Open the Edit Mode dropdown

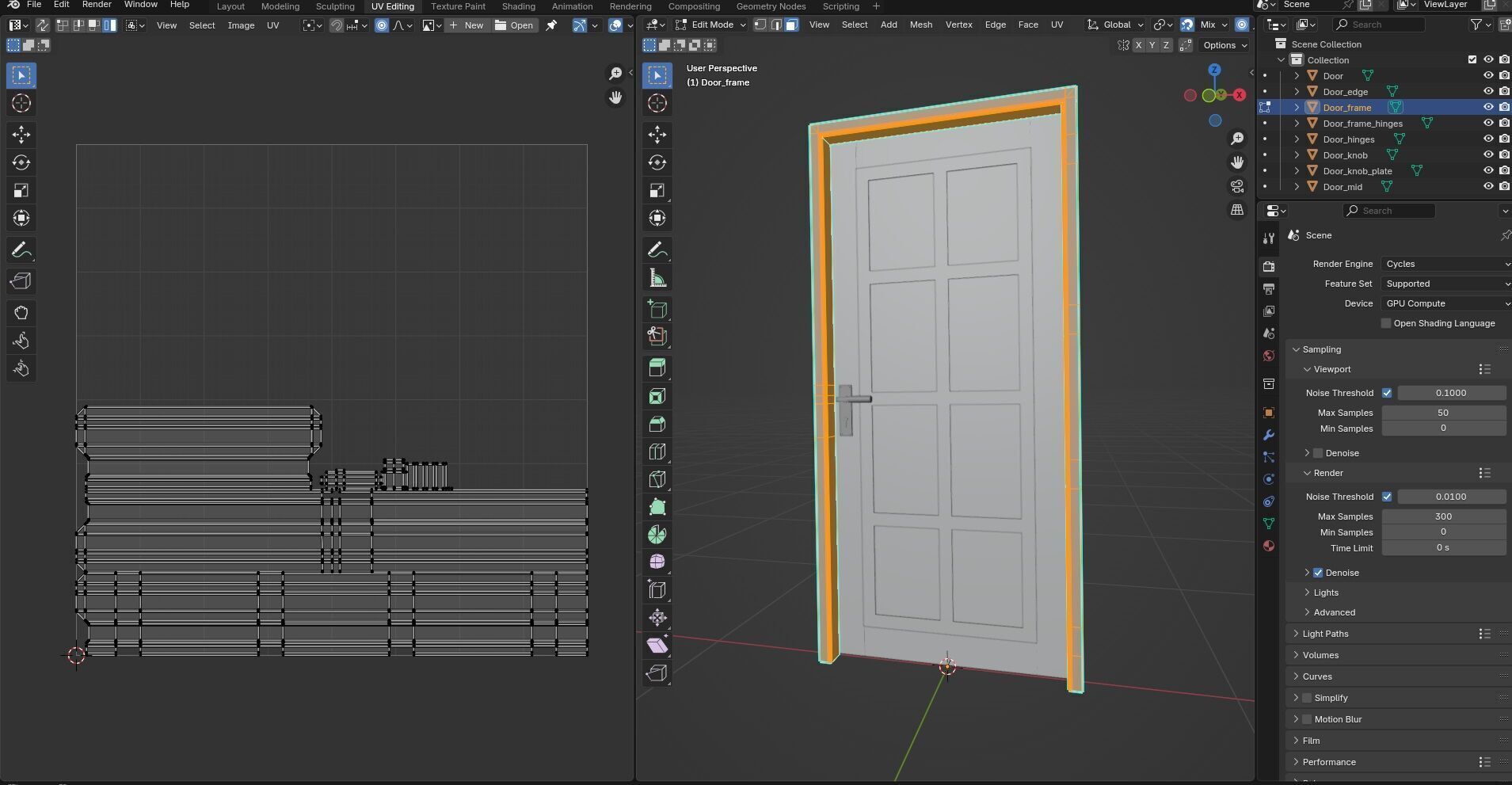[x=710, y=25]
